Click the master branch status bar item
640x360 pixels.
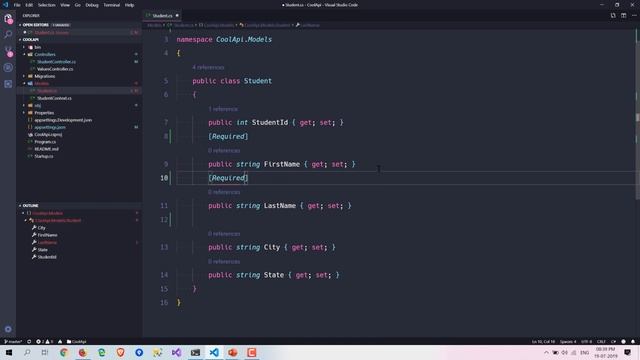pyautogui.click(x=13, y=342)
